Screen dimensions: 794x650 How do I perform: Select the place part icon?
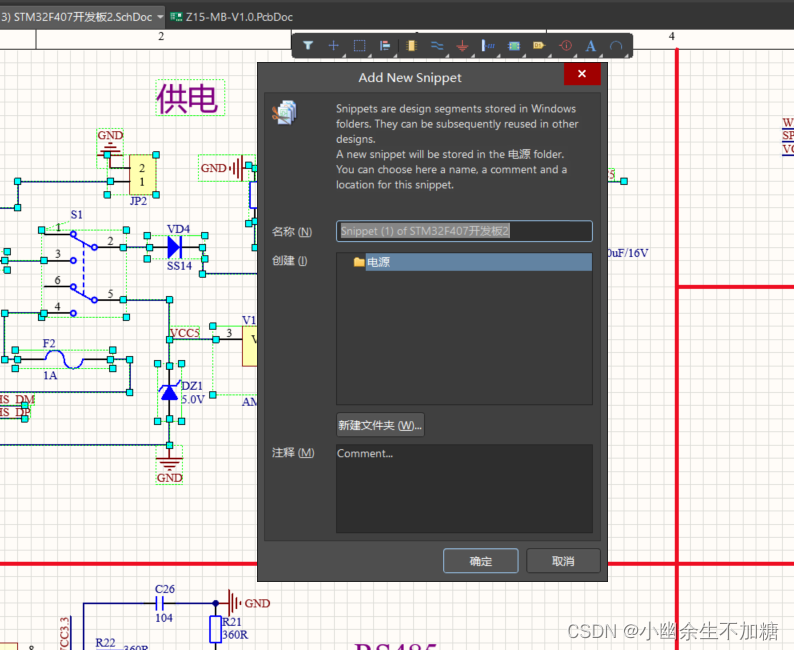(411, 46)
